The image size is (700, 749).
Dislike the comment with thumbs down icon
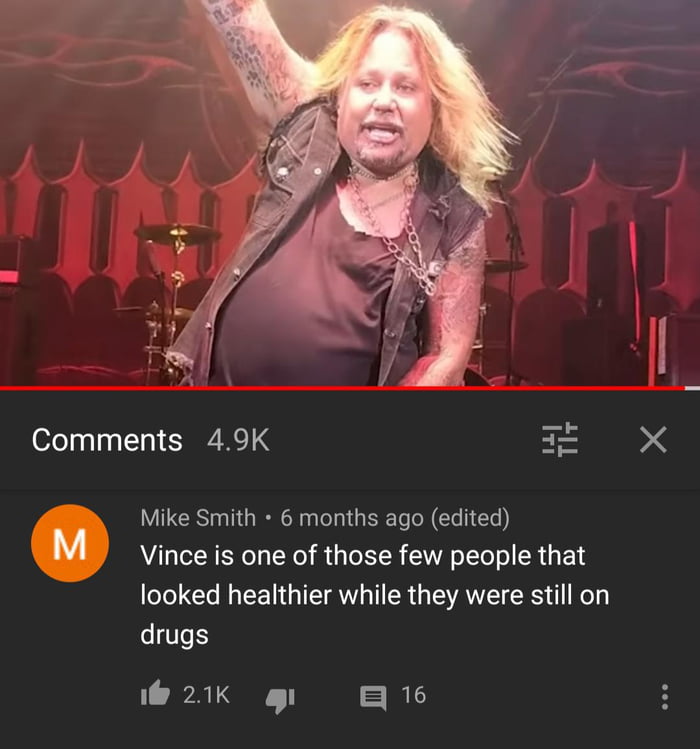click(280, 699)
